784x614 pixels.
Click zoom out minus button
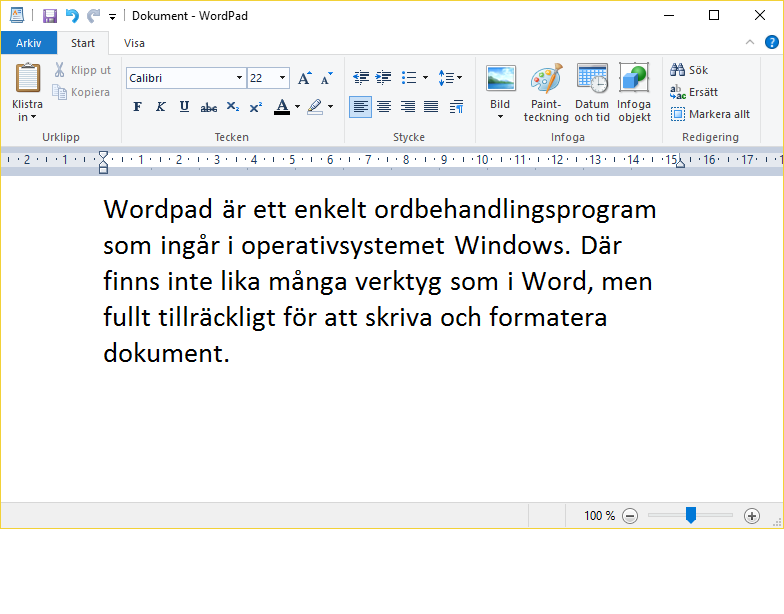pyautogui.click(x=630, y=516)
